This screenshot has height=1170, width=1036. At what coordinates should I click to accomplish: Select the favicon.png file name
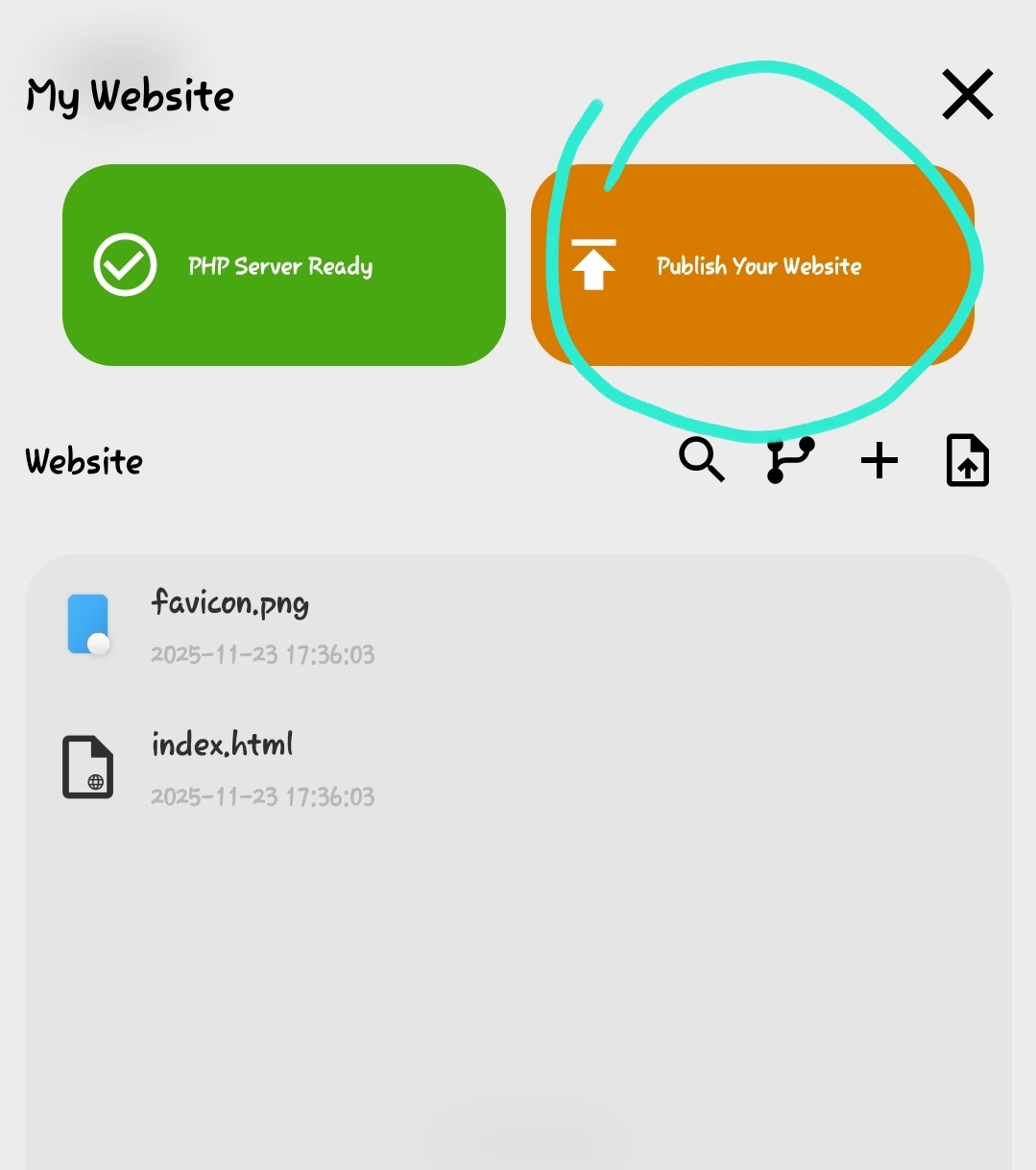[230, 603]
